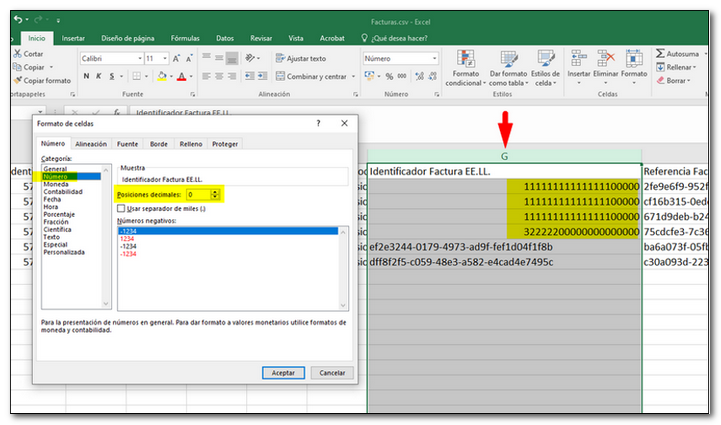The height and width of the screenshot is (425, 721).
Task: Open the Número format dropdown in ribbon
Action: (435, 59)
